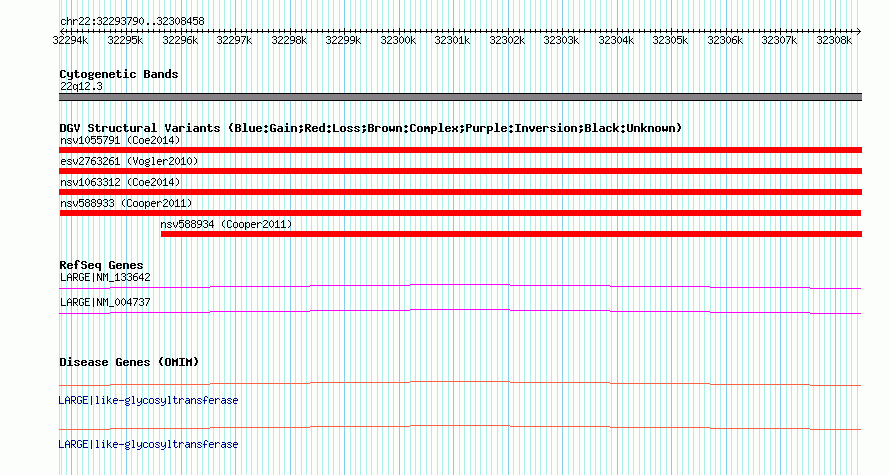
Task: Click the 32305k ruler position
Action: pyautogui.click(x=670, y=40)
